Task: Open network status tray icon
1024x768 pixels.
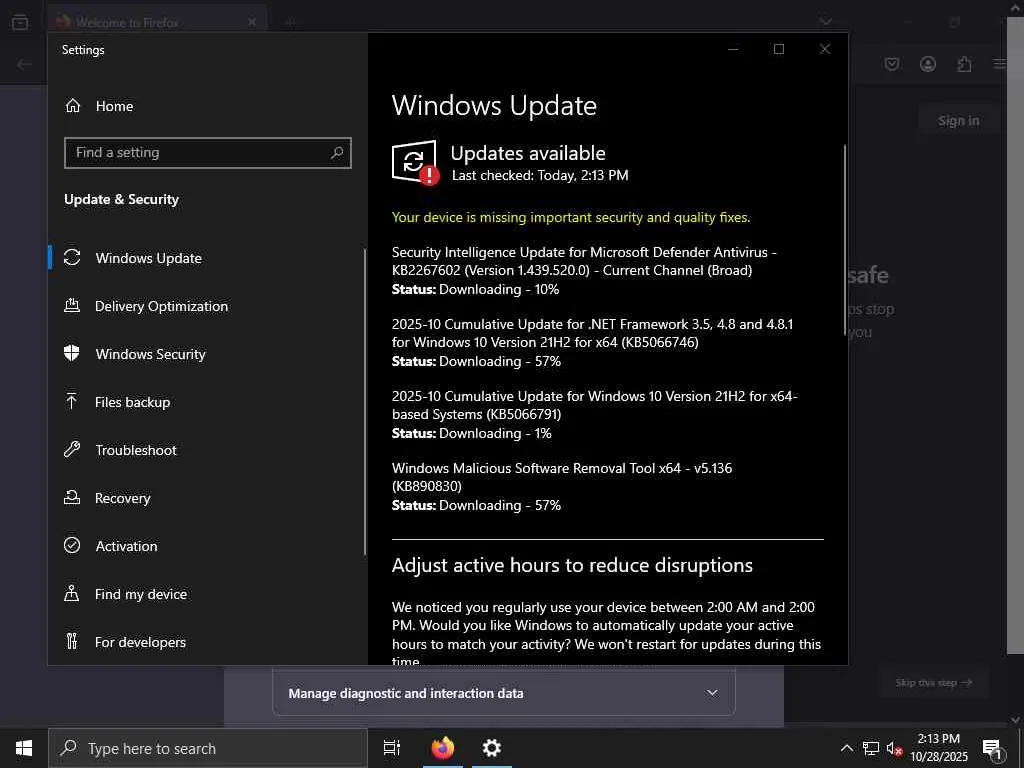Action: click(x=871, y=748)
